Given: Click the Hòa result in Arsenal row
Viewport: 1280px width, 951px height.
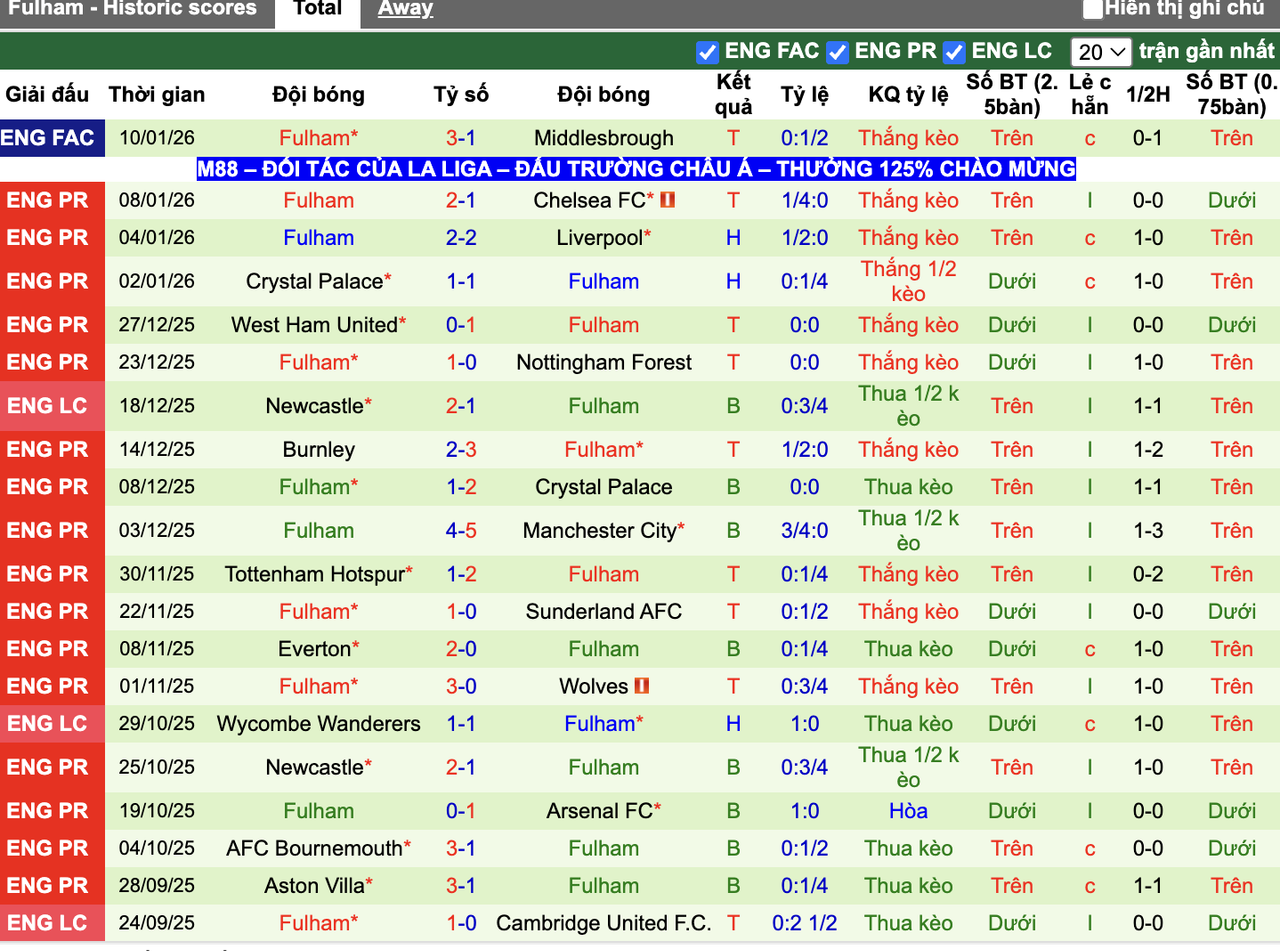Looking at the screenshot, I should pyautogui.click(x=908, y=811).
